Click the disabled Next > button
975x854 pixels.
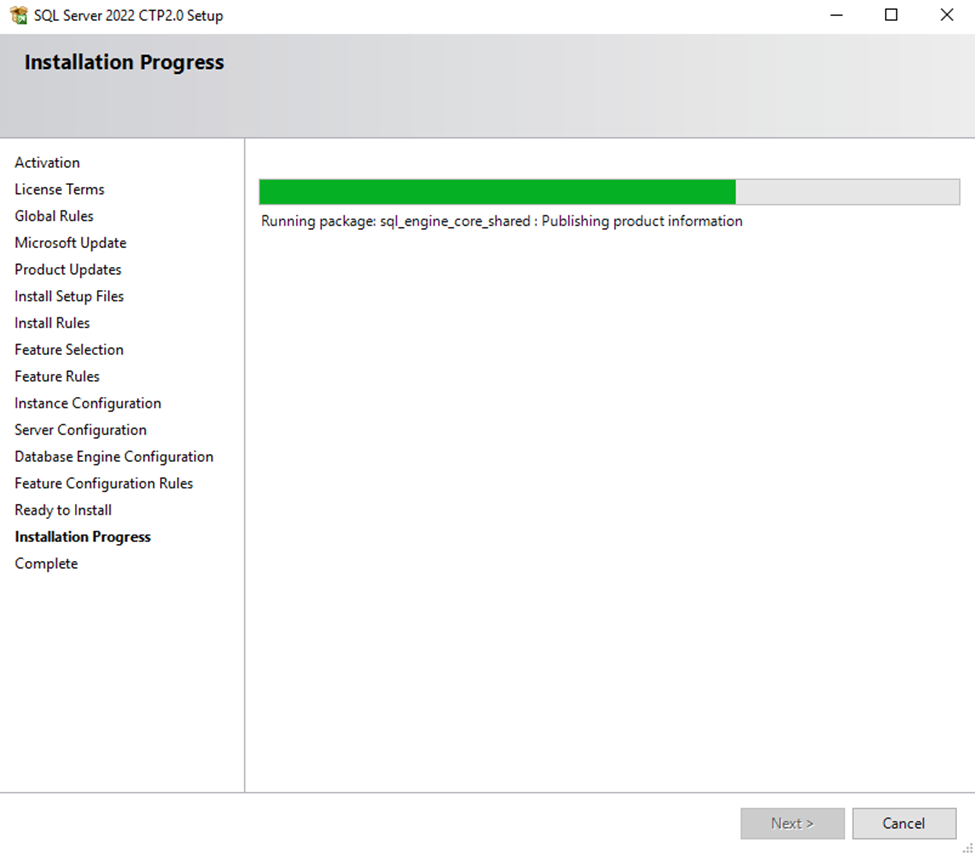pos(792,823)
